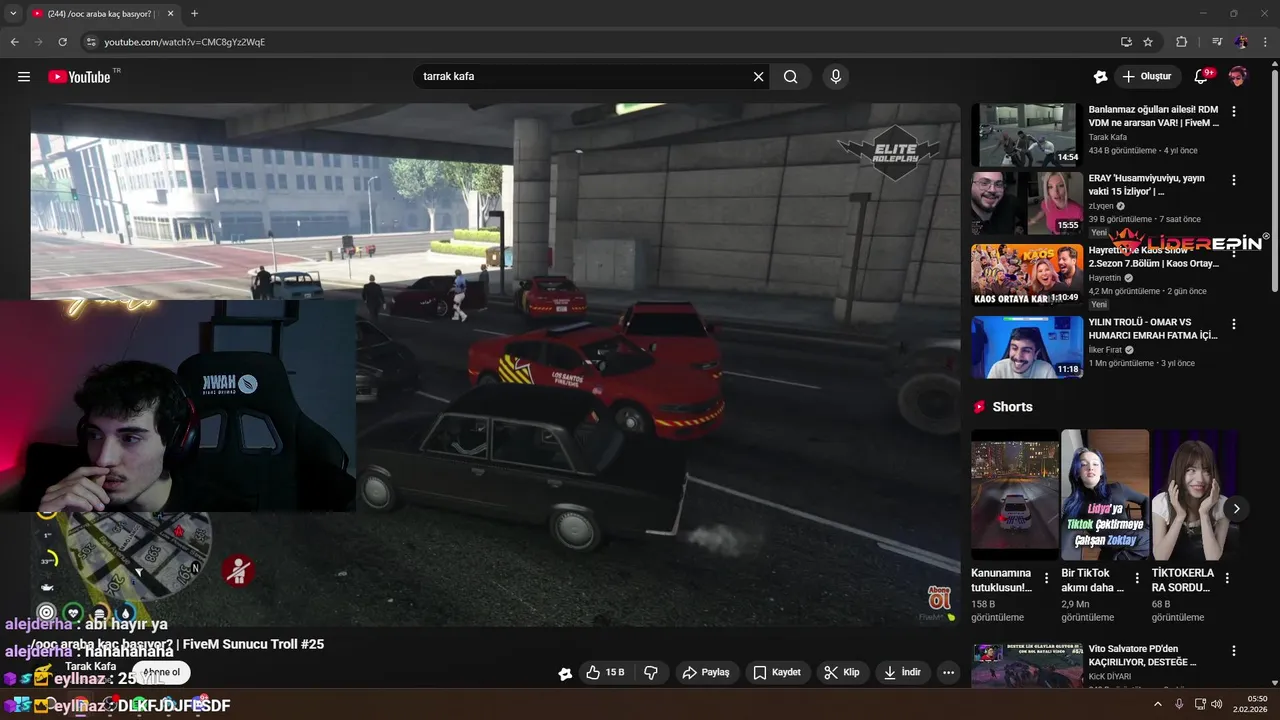Open options menu for 'YILIN TROLÜ' video
Viewport: 1280px width, 720px height.
point(1234,324)
